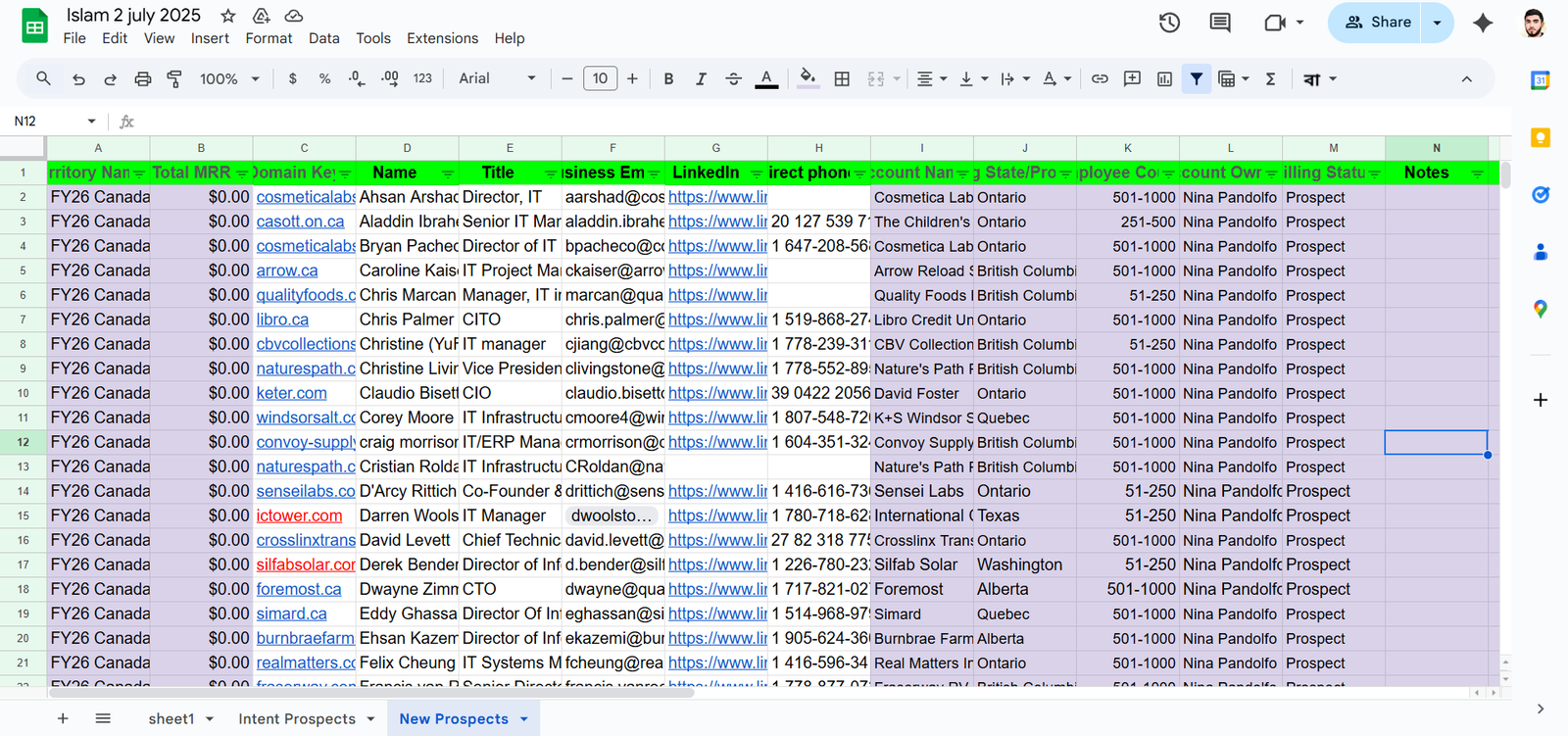Image resolution: width=1568 pixels, height=736 pixels.
Task: Insert a comment
Action: [1132, 79]
